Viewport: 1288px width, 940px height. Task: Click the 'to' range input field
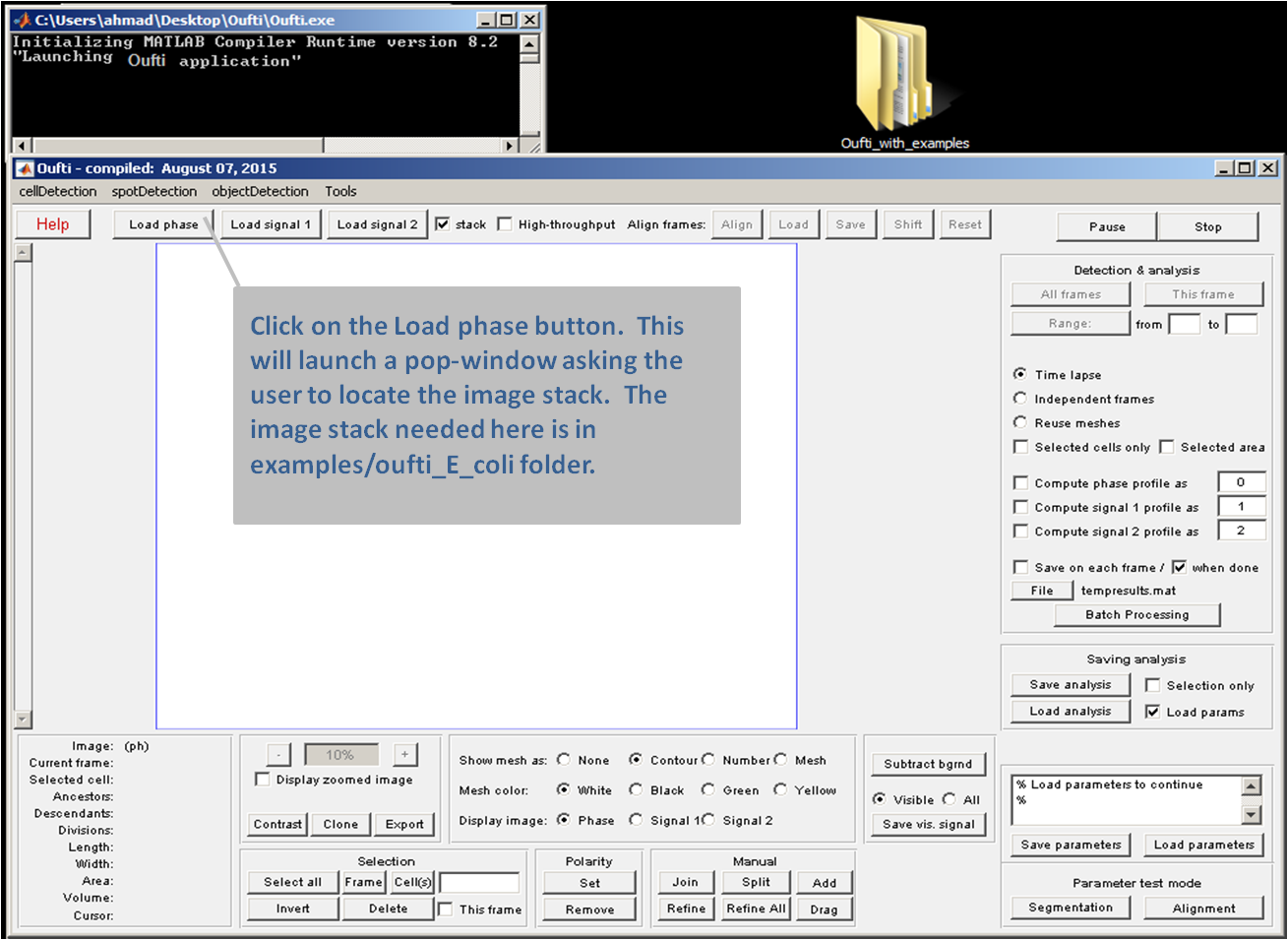[x=1242, y=324]
